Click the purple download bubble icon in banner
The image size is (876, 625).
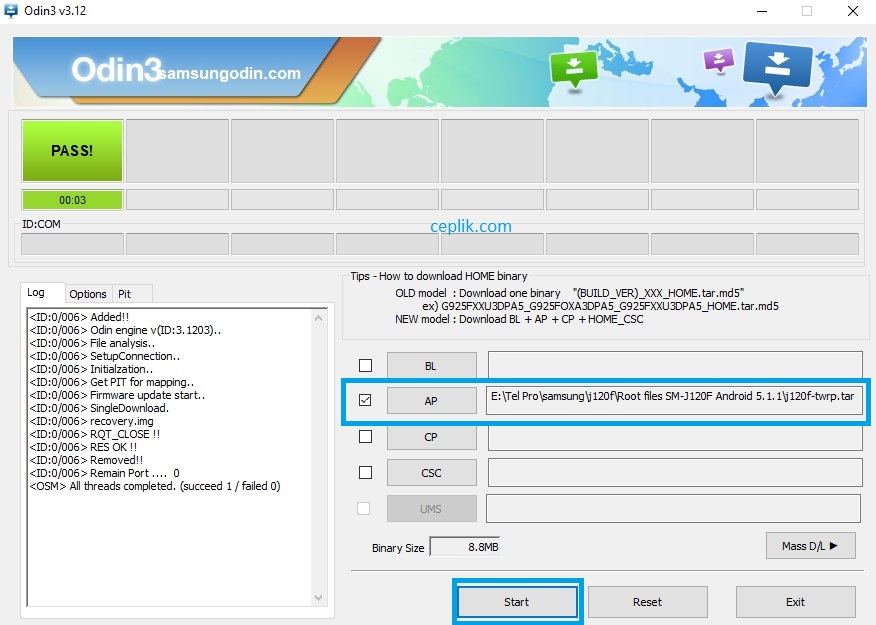click(718, 60)
